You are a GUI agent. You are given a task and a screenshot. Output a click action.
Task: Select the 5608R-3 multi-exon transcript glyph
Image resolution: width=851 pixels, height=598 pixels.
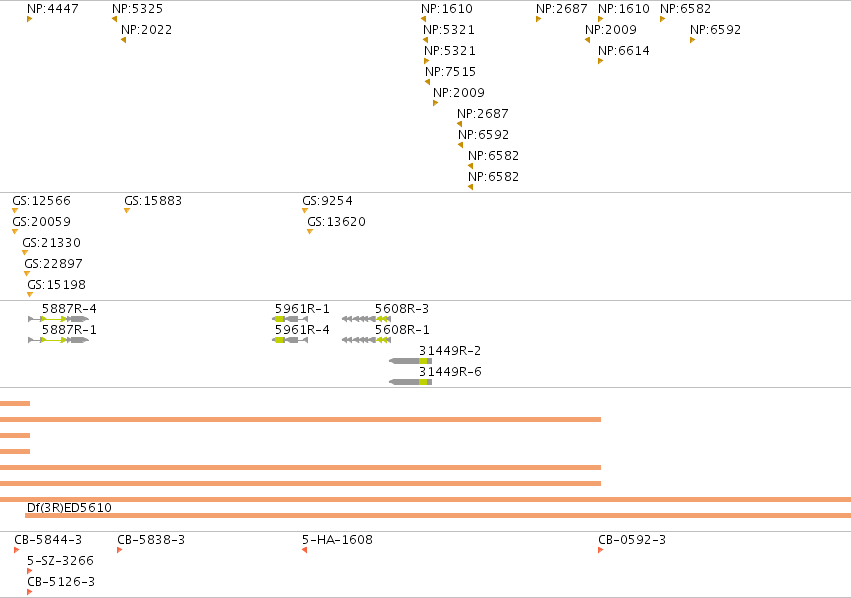point(366,319)
